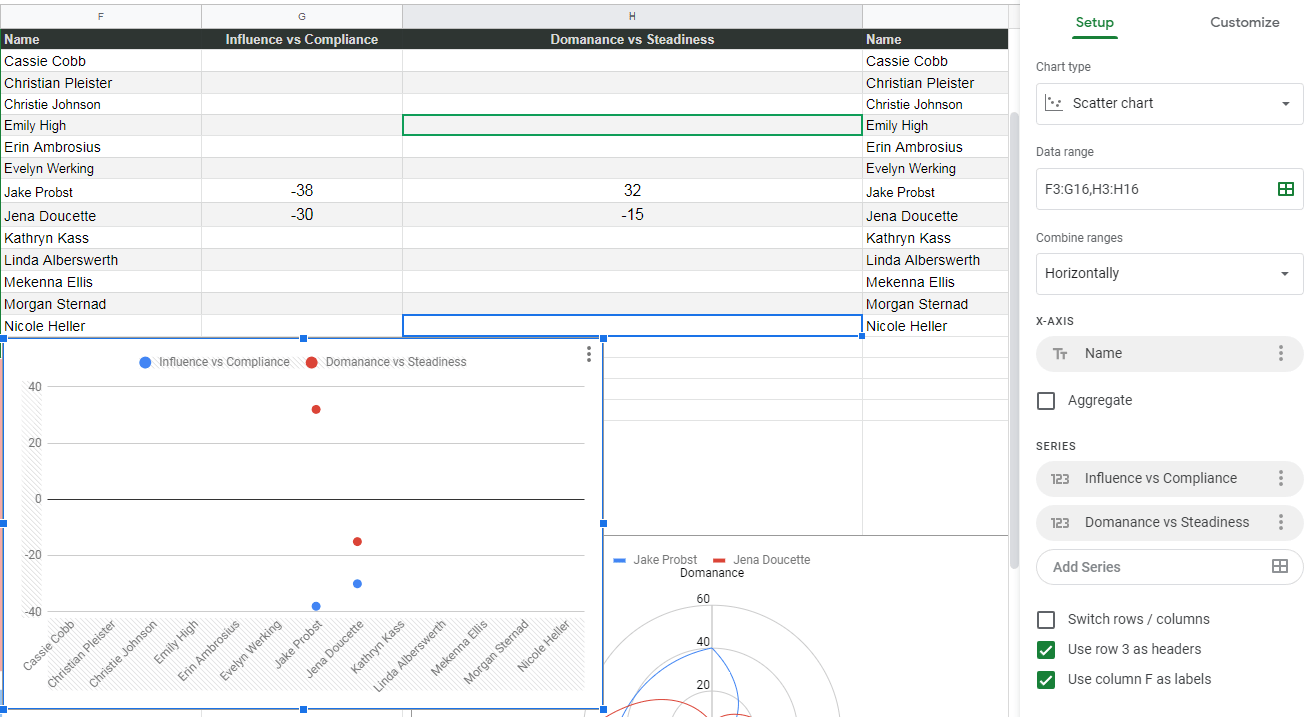
Task: Toggle the Aggregate checkbox
Action: click(1046, 401)
